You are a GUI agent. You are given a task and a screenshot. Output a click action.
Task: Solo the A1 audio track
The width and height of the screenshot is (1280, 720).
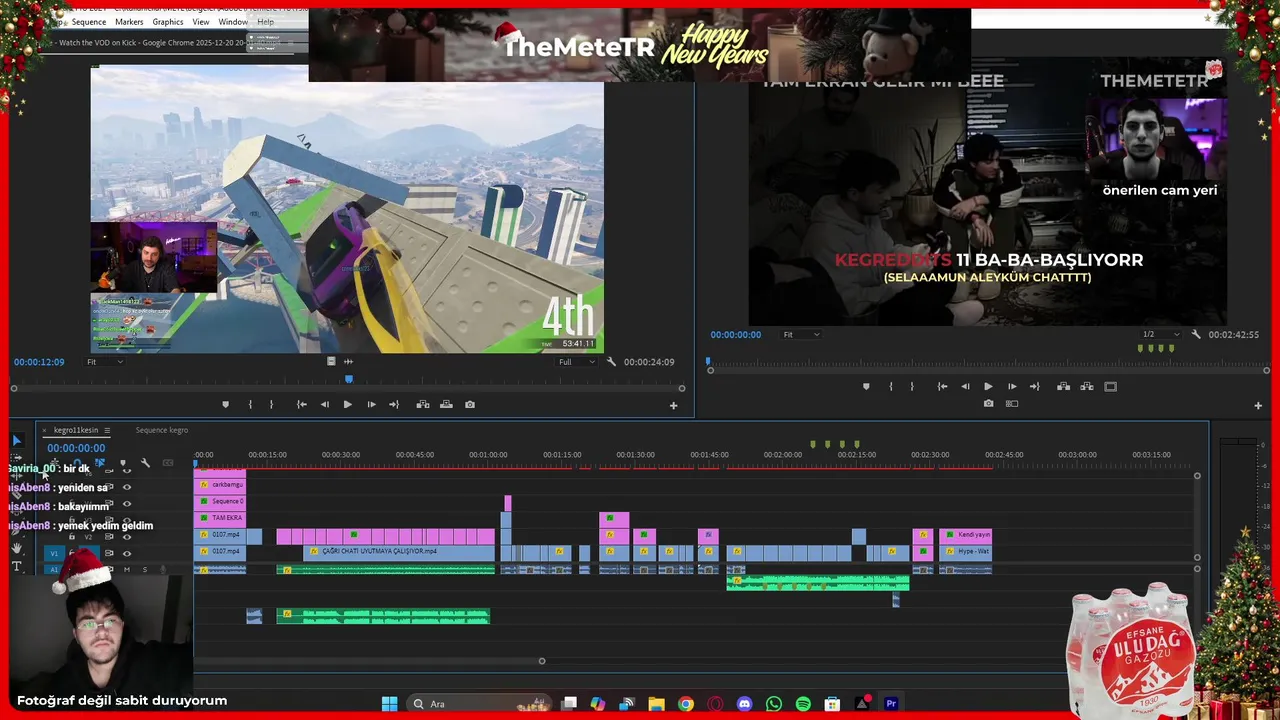[144, 569]
